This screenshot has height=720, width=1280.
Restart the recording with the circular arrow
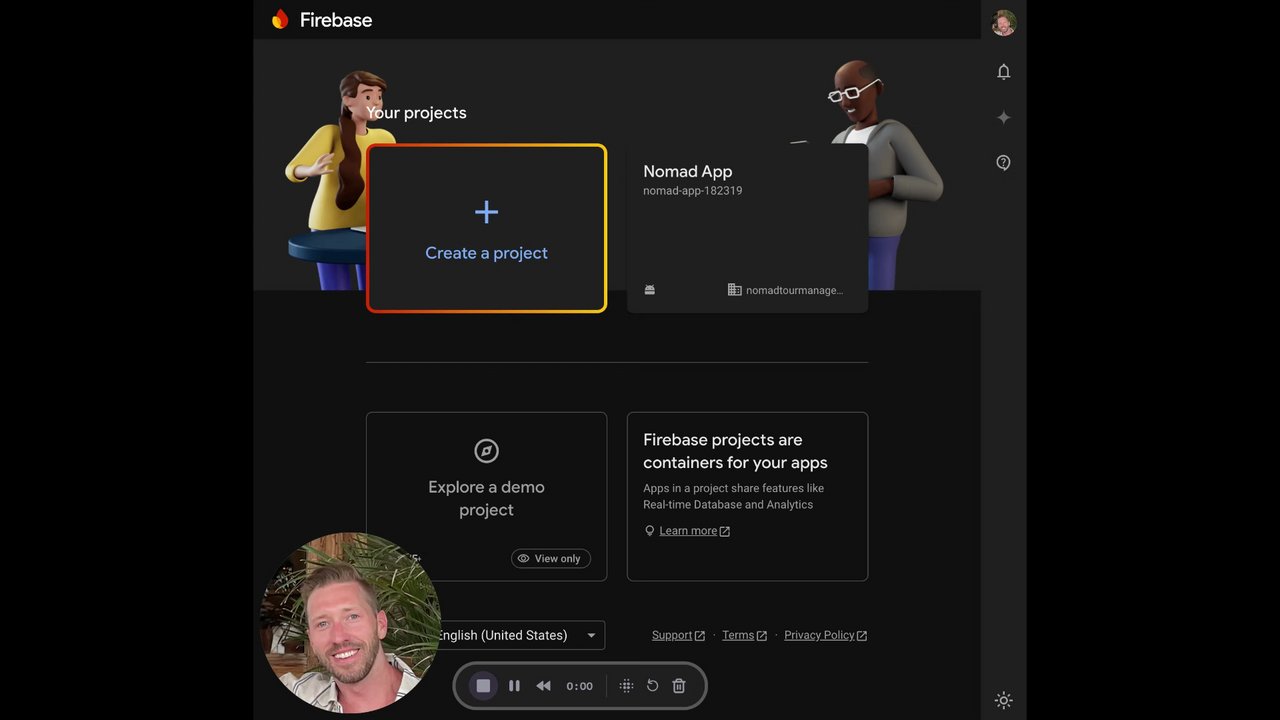(652, 686)
